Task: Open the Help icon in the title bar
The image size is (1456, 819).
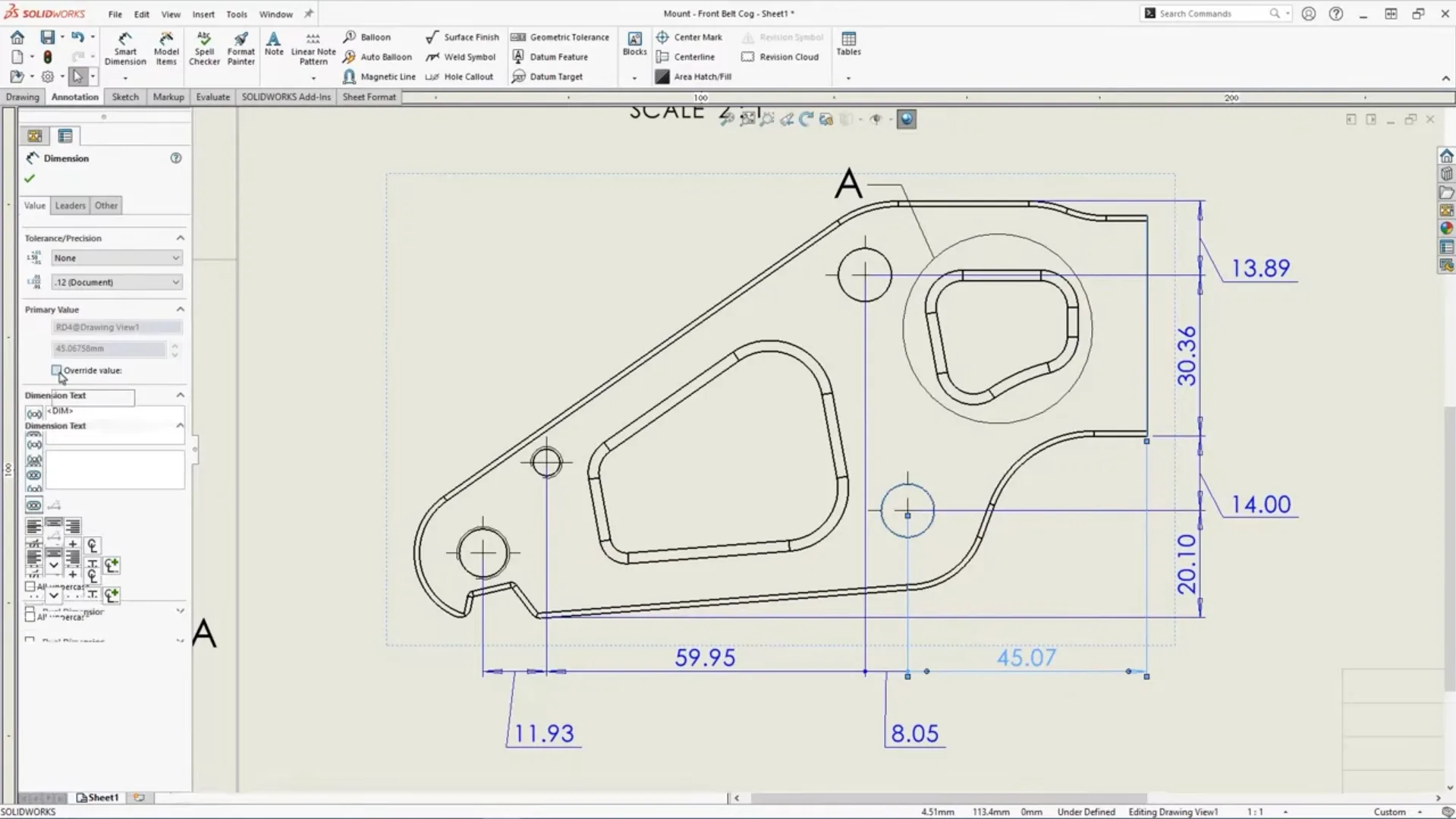Action: [x=1336, y=14]
